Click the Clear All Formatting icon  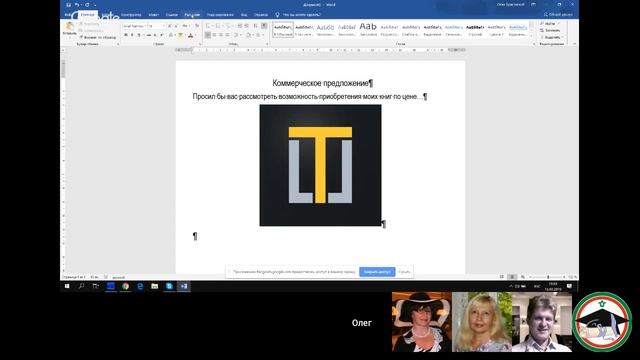pos(197,26)
